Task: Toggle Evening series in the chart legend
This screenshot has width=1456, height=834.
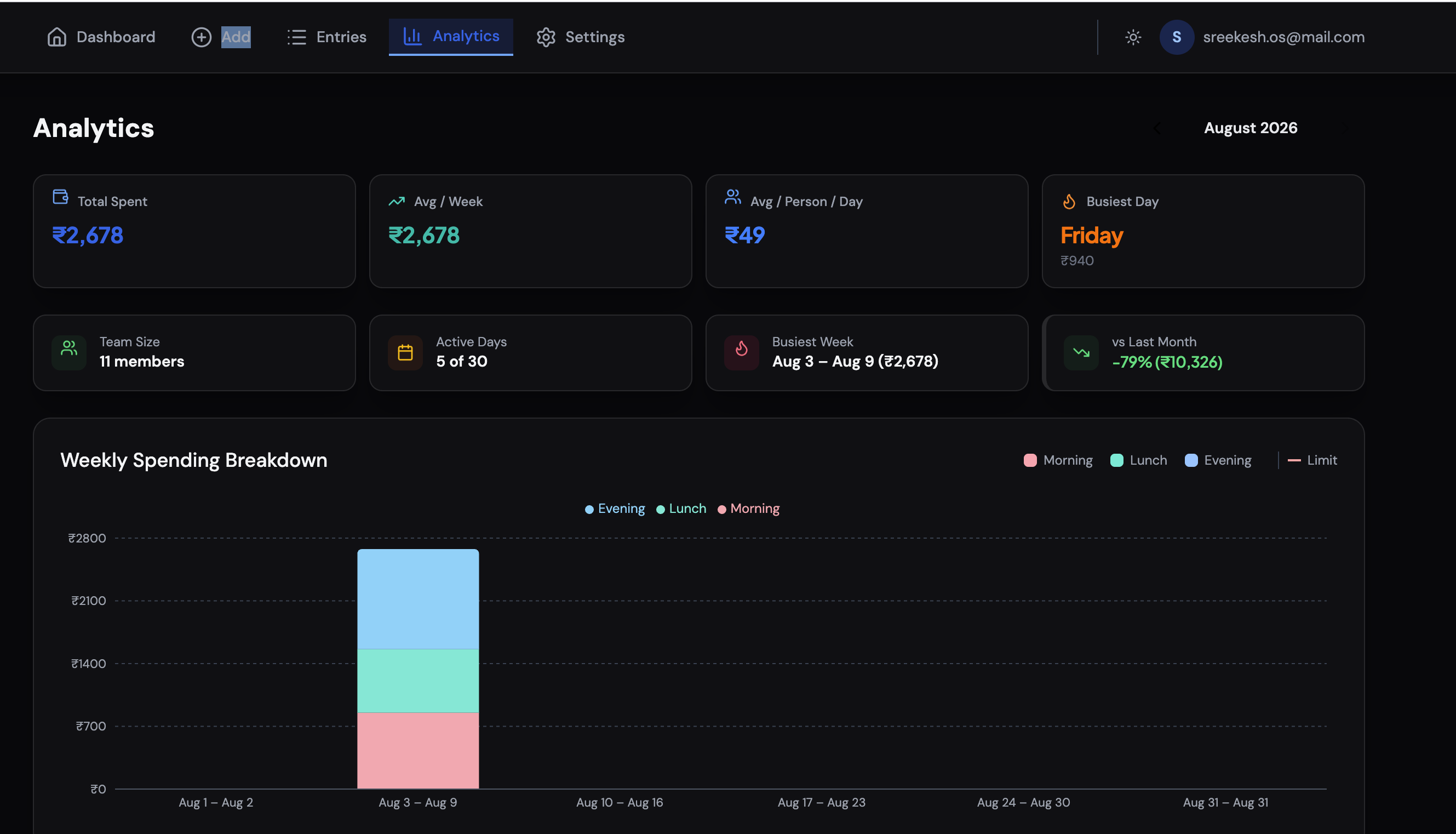Action: (x=615, y=509)
